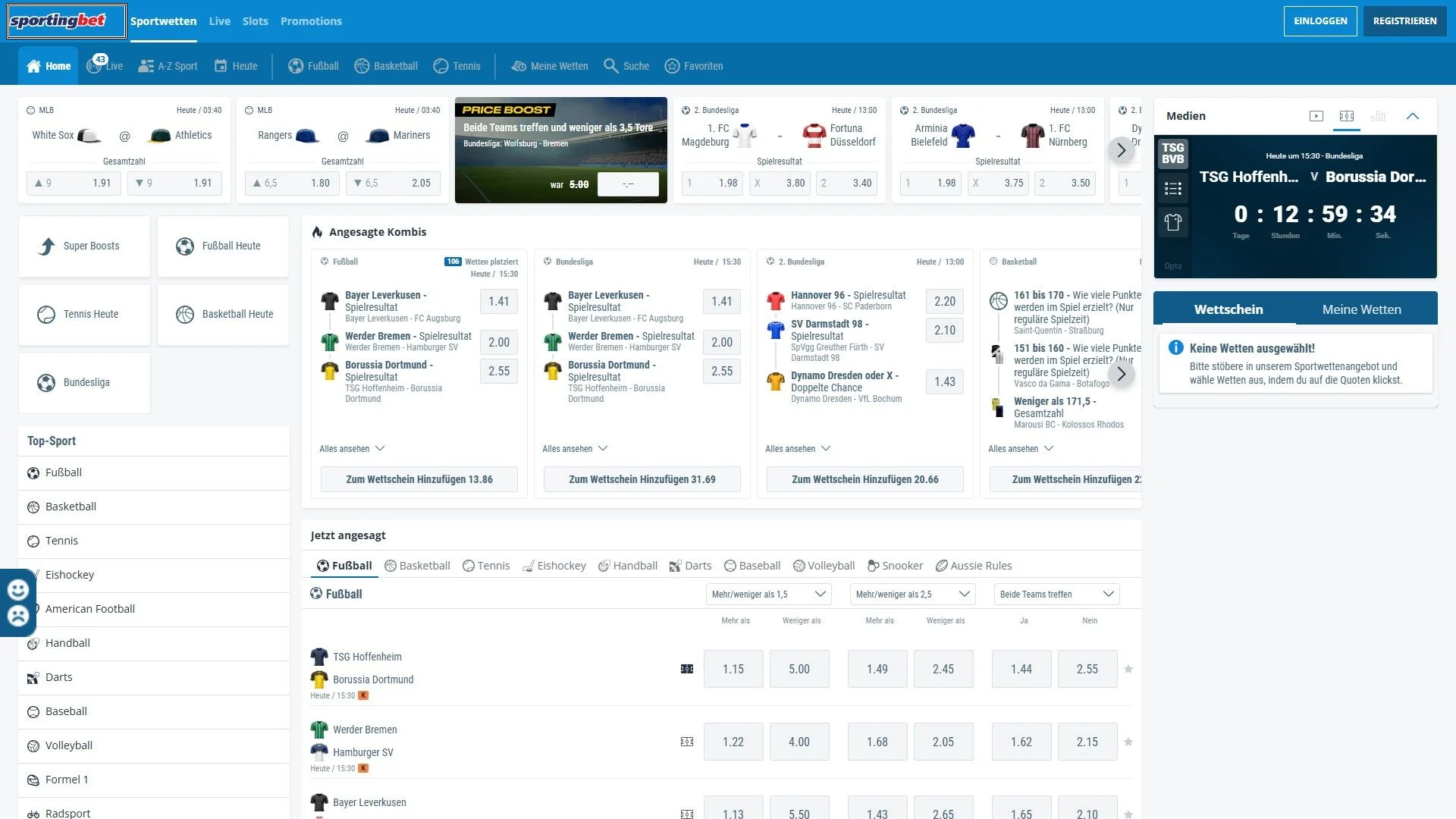Click the REGISTRIEREN button

point(1404,21)
